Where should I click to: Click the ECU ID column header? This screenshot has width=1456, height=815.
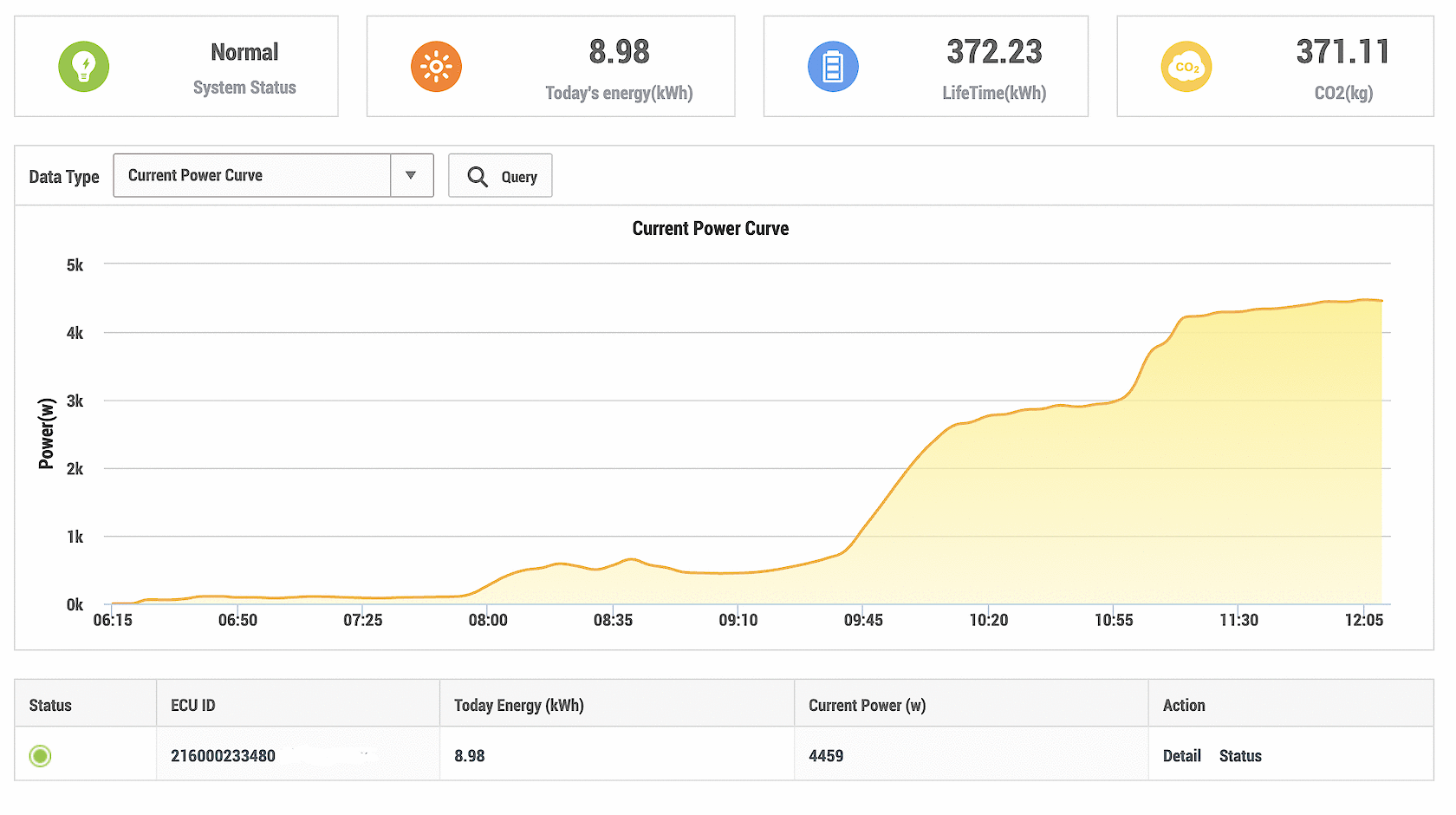click(192, 705)
